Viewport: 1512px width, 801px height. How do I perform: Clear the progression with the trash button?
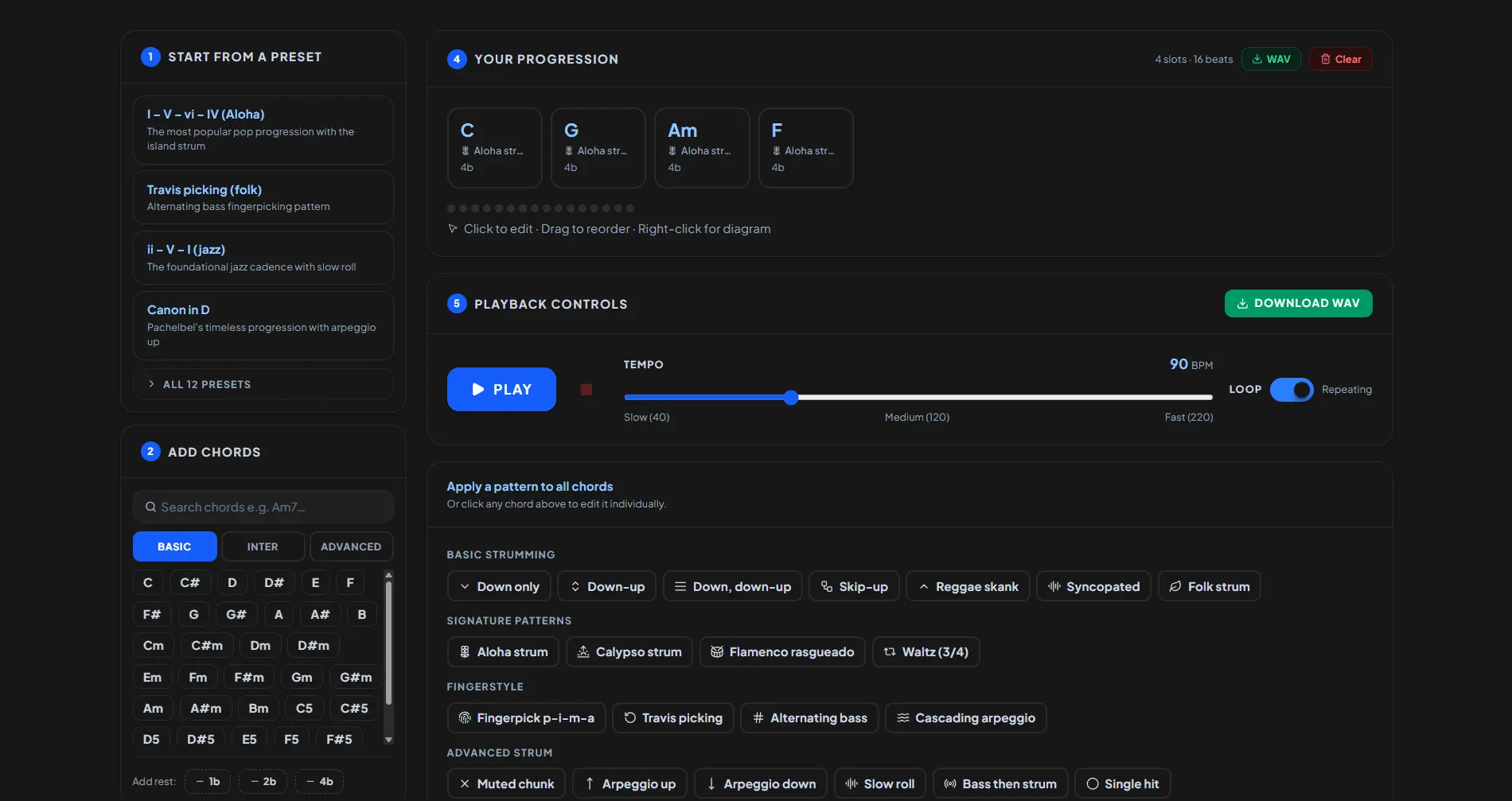click(1341, 60)
